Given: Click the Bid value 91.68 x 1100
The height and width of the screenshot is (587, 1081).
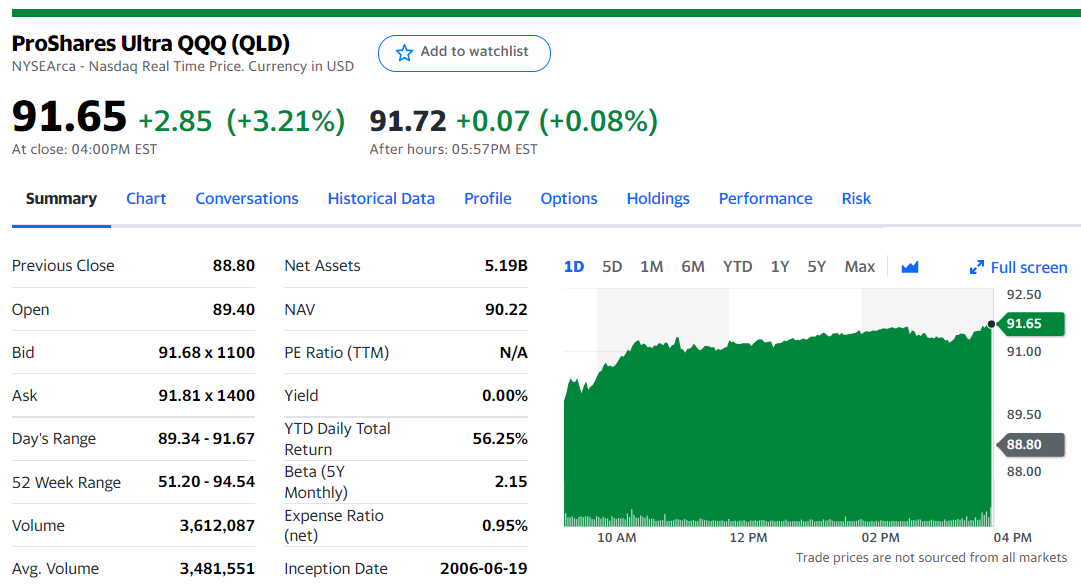Looking at the screenshot, I should tap(207, 352).
